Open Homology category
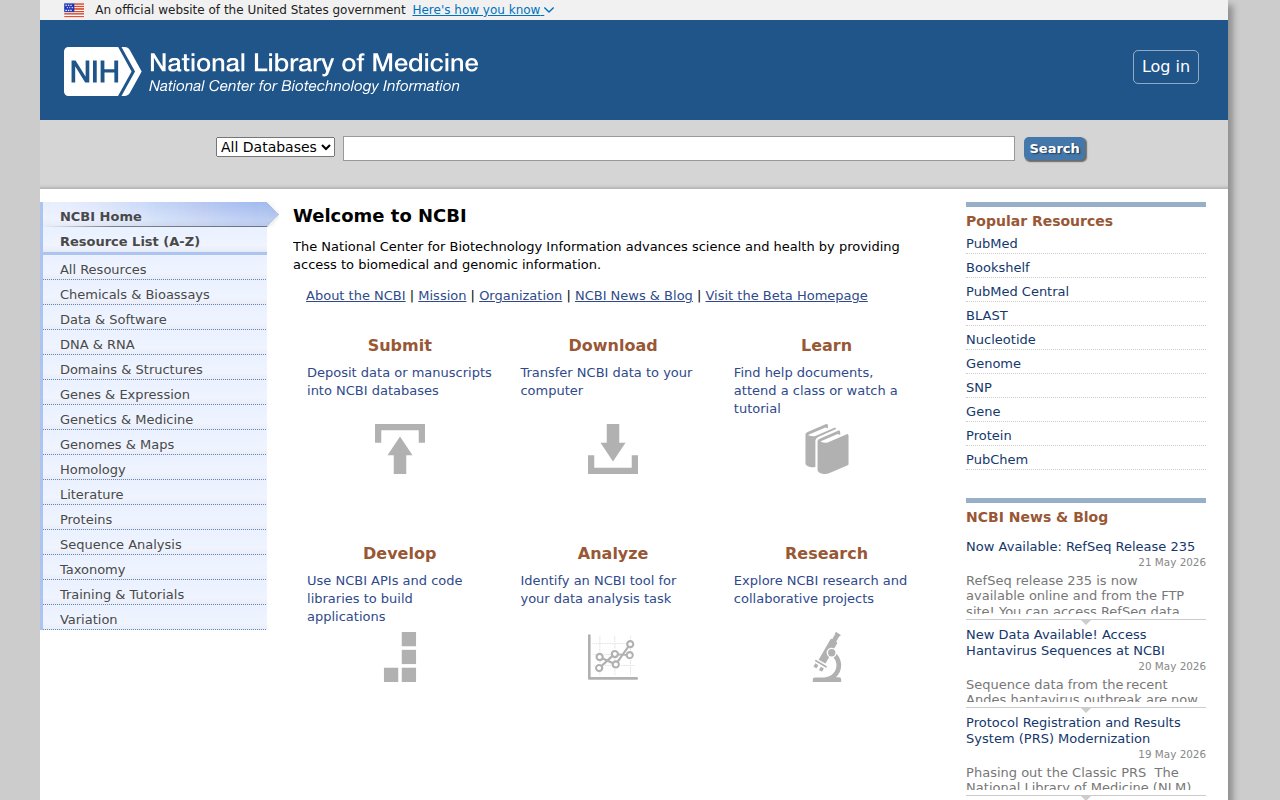Screen dimensions: 1280x800 click(x=155, y=469)
